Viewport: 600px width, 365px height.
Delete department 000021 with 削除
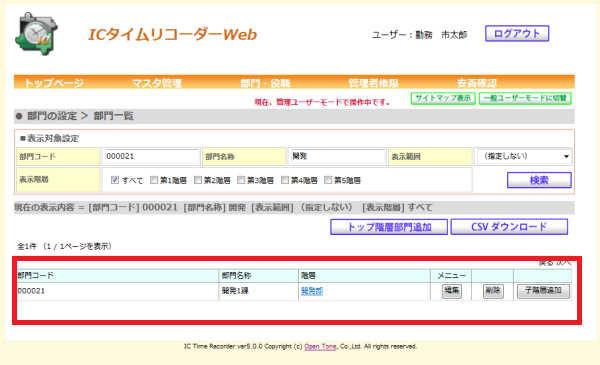pyautogui.click(x=493, y=291)
